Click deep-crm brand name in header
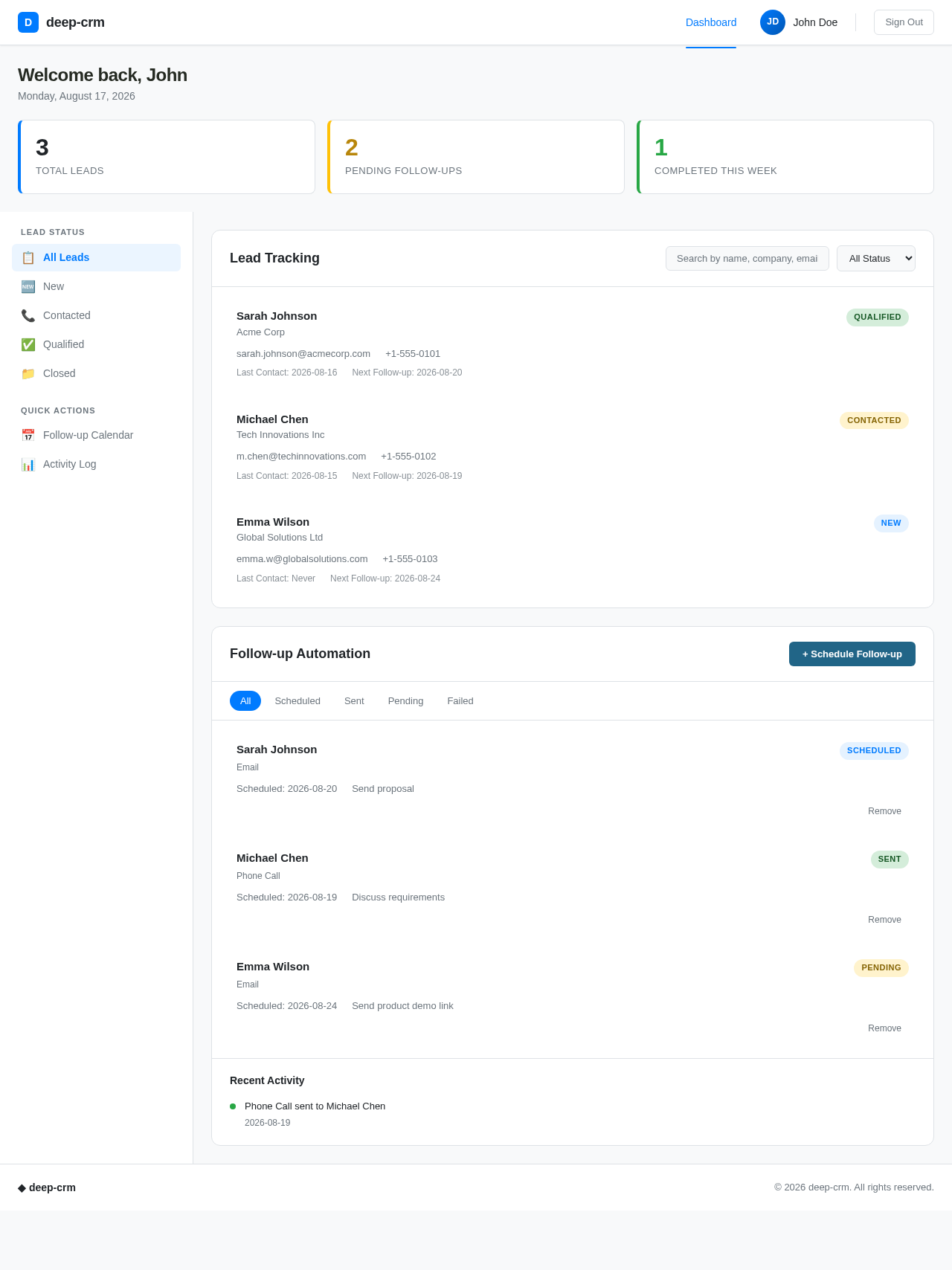Image resolution: width=952 pixels, height=1270 pixels. coord(75,22)
